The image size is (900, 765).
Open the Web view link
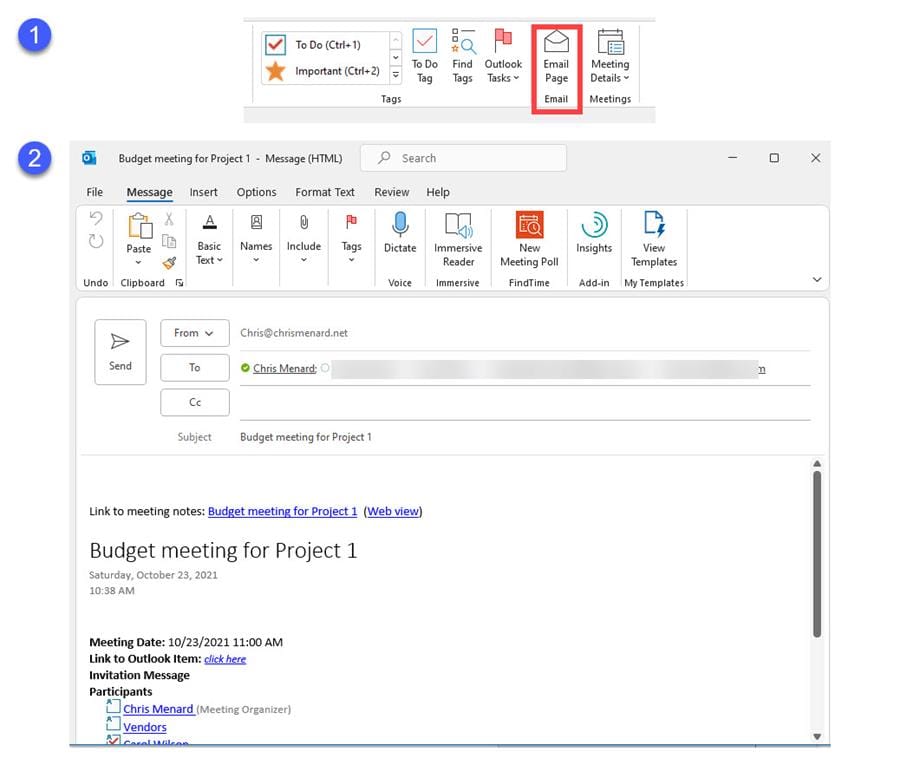[393, 511]
